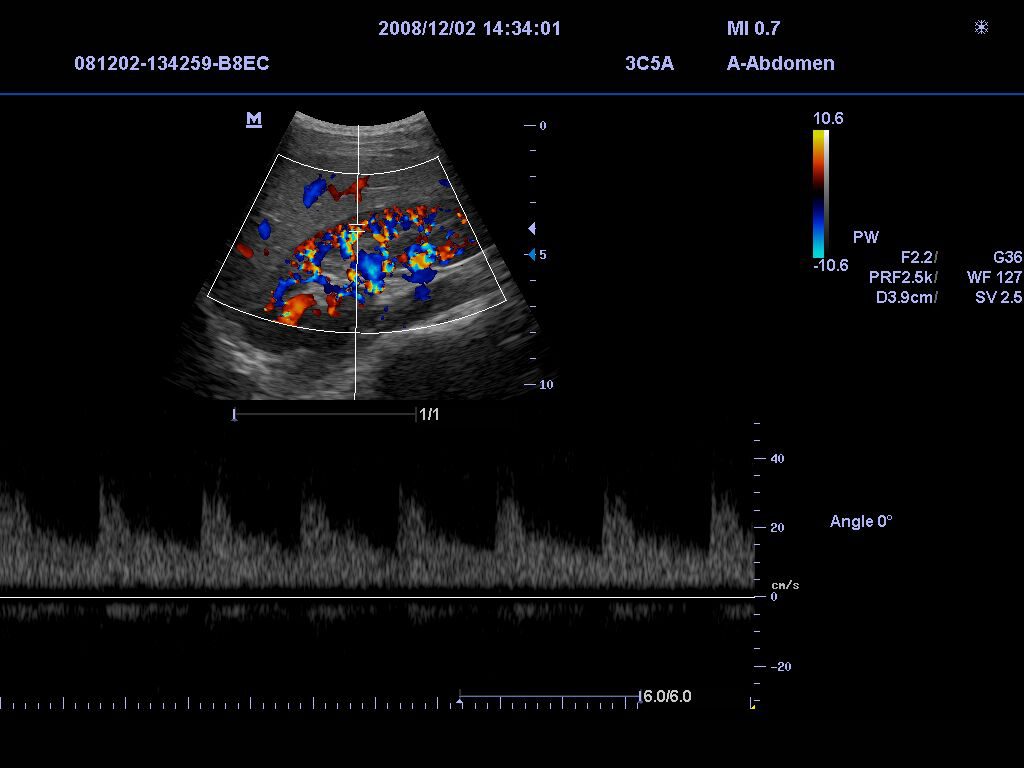Click the G36 gain parameter
The height and width of the screenshot is (768, 1024).
1006,257
